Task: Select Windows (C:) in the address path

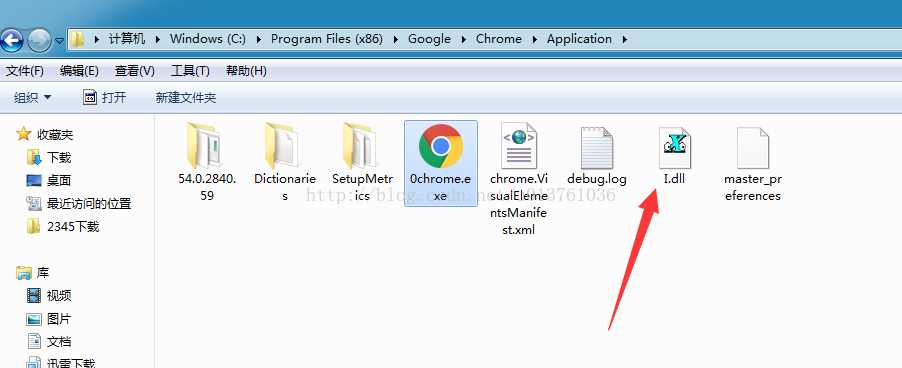Action: [x=208, y=39]
